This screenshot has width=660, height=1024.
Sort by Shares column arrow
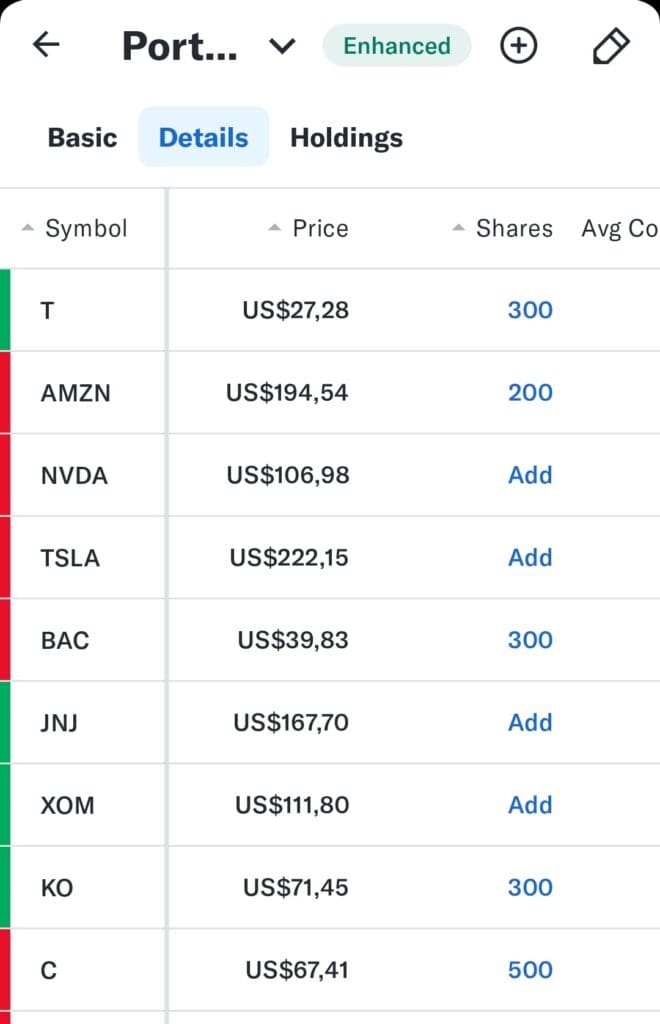458,228
